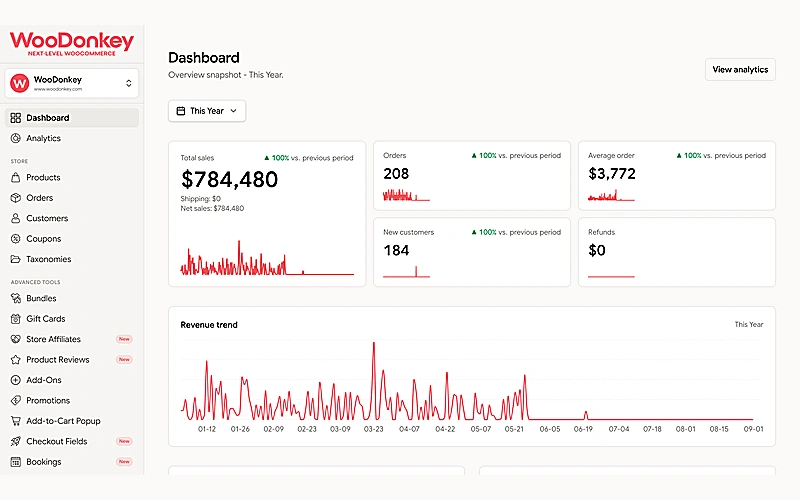
Task: Click the Net sales: $784,480 line
Action: [212, 209]
